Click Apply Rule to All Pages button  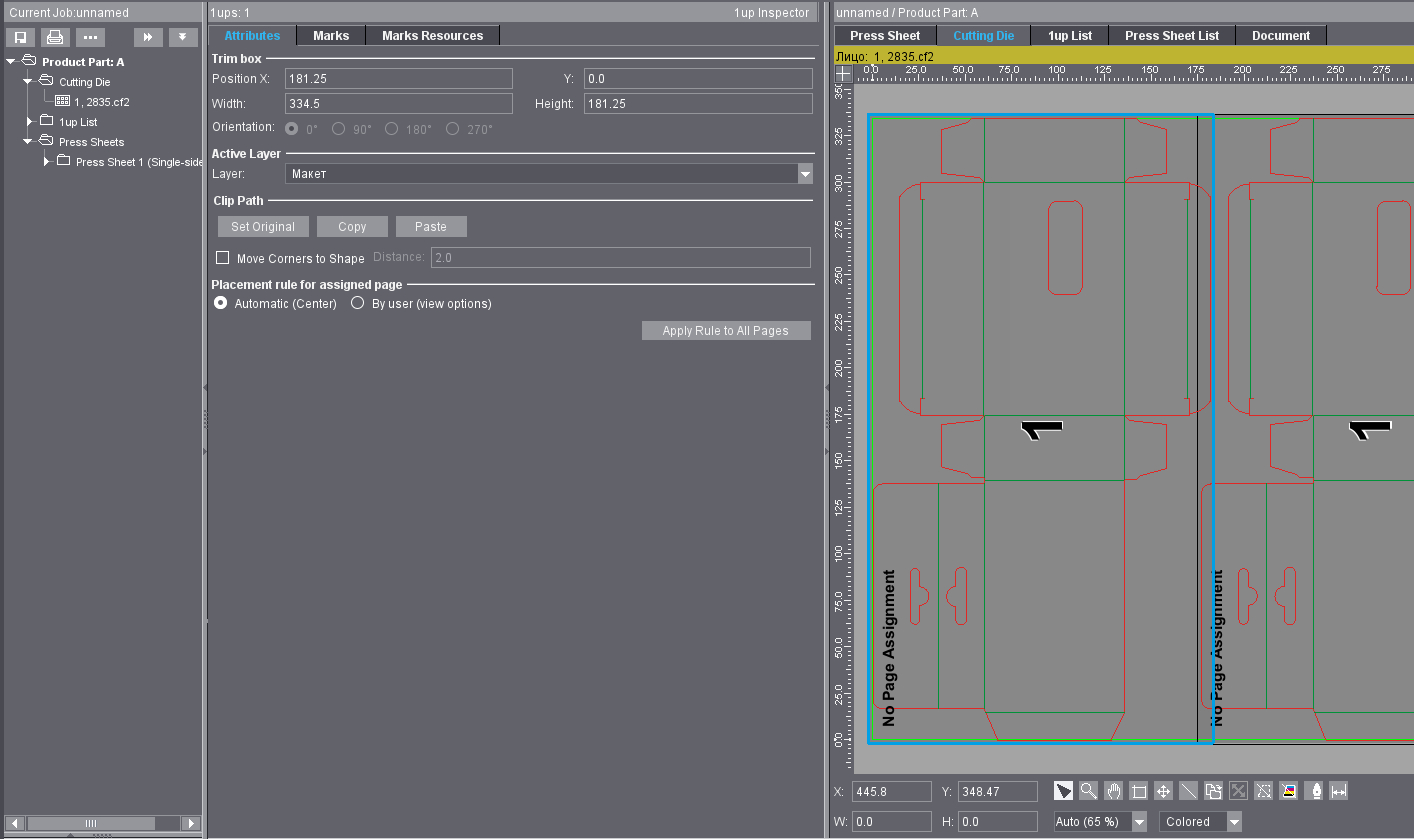tap(725, 331)
